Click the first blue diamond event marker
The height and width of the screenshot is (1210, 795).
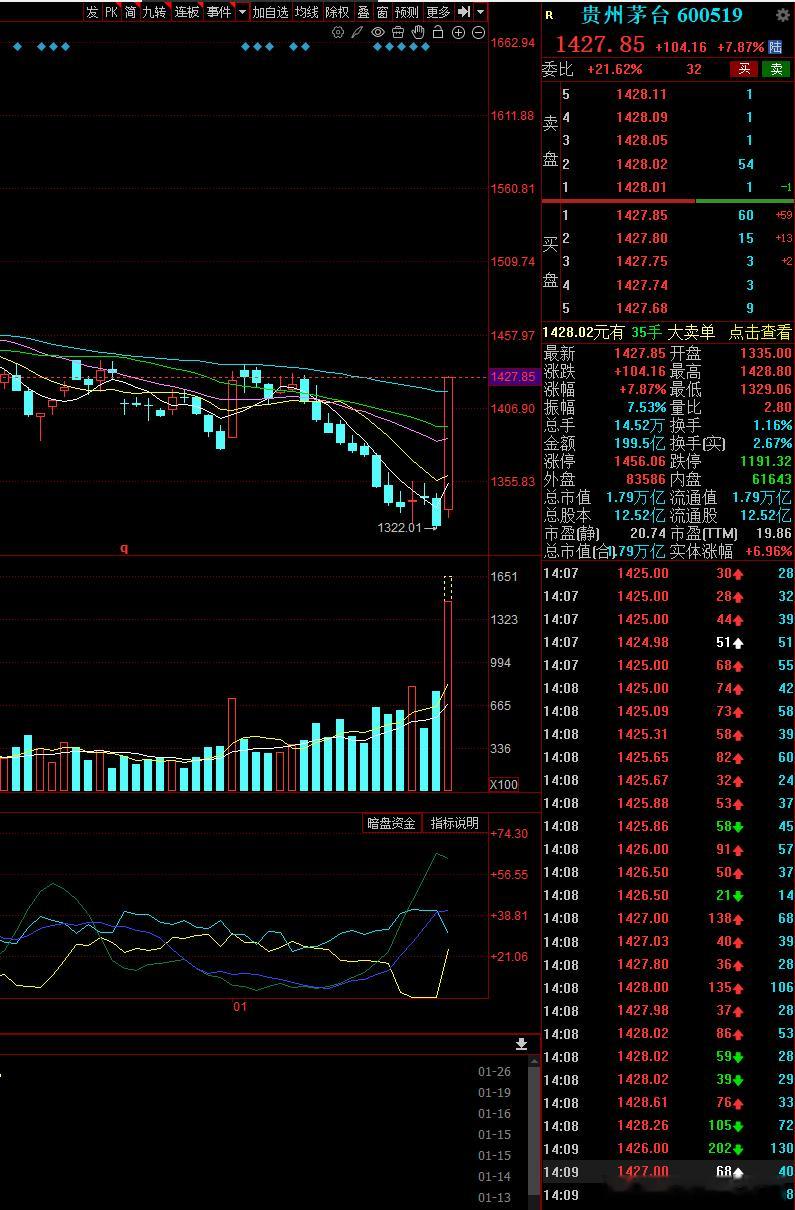17,46
